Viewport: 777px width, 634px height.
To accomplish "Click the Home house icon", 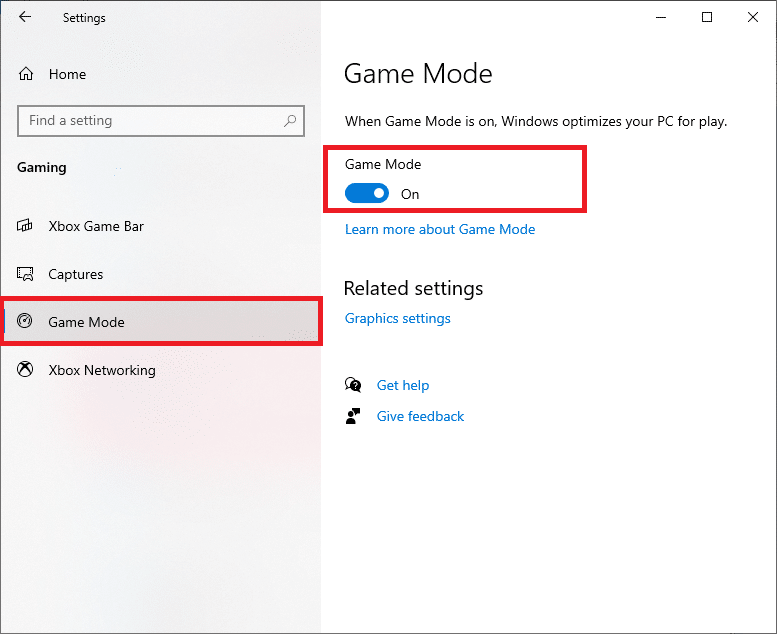I will (x=26, y=74).
